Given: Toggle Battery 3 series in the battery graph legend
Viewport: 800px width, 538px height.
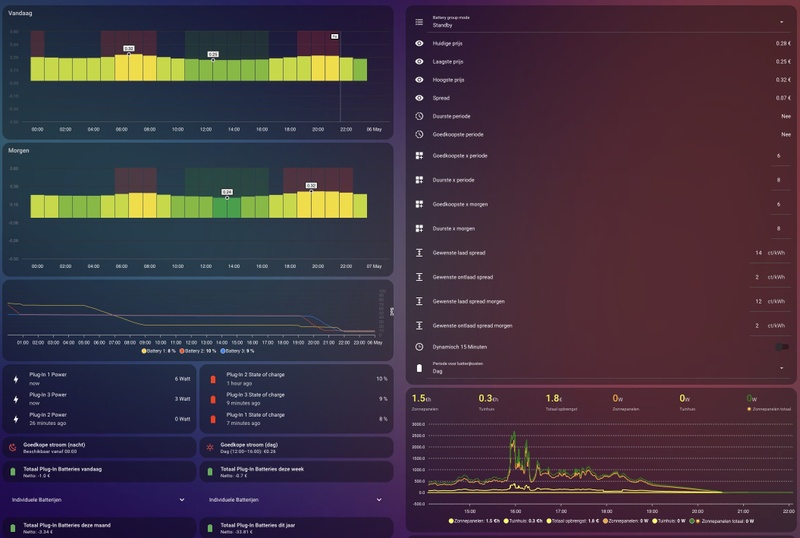Looking at the screenshot, I should [237, 351].
